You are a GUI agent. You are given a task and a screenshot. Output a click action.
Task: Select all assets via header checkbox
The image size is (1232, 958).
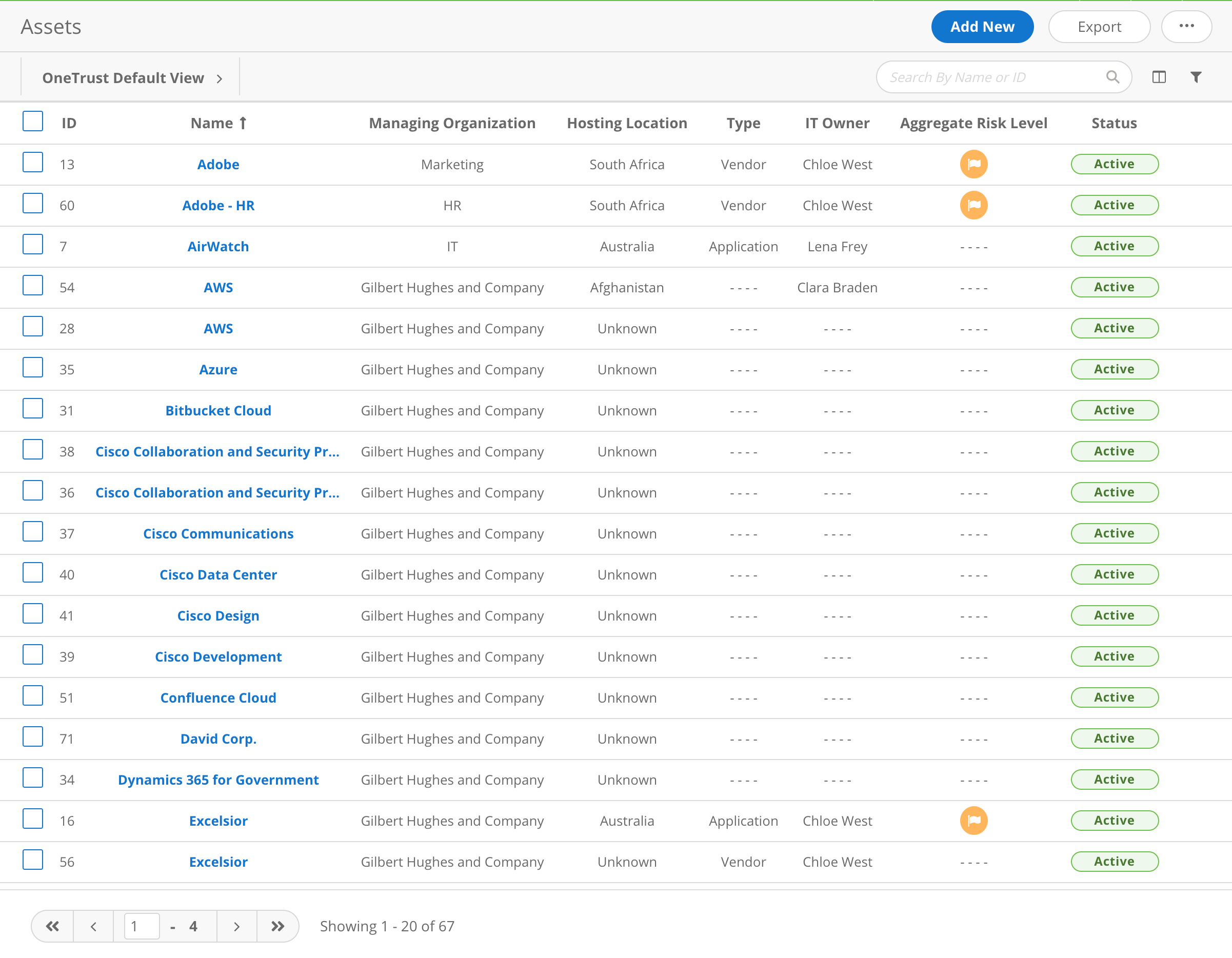(x=33, y=122)
